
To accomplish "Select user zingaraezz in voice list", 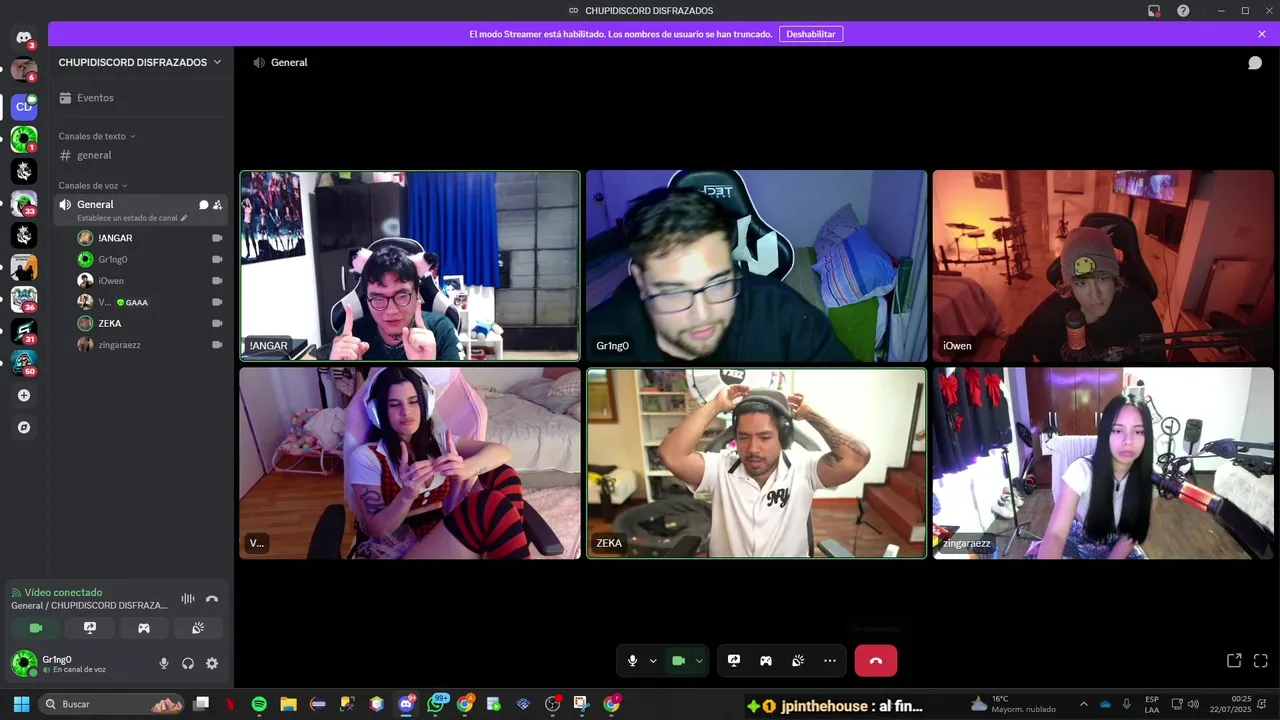I will click(150, 344).
